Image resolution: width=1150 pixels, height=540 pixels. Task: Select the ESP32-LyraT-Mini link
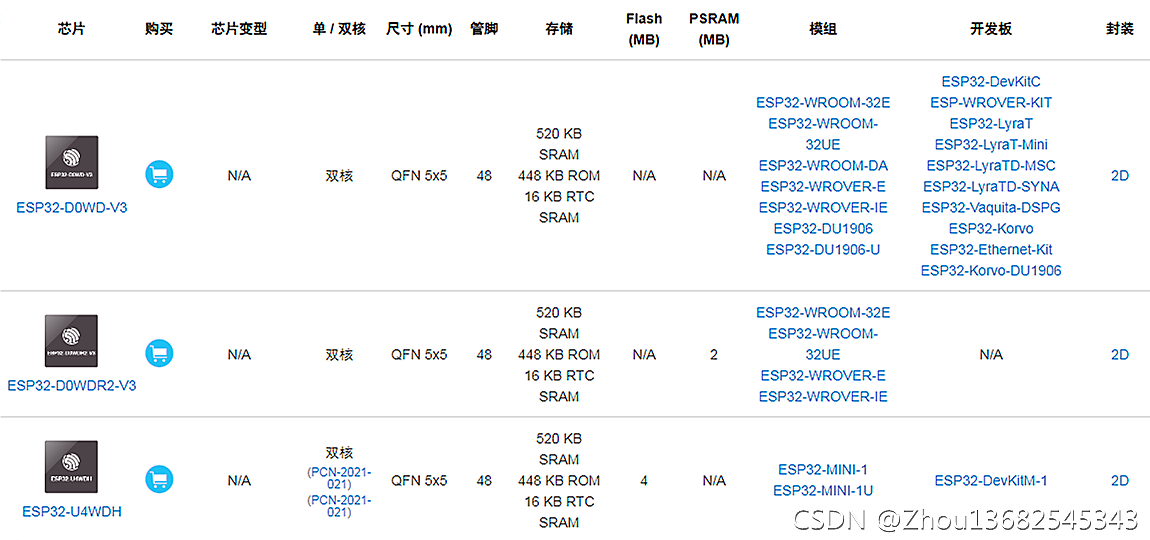click(x=991, y=144)
